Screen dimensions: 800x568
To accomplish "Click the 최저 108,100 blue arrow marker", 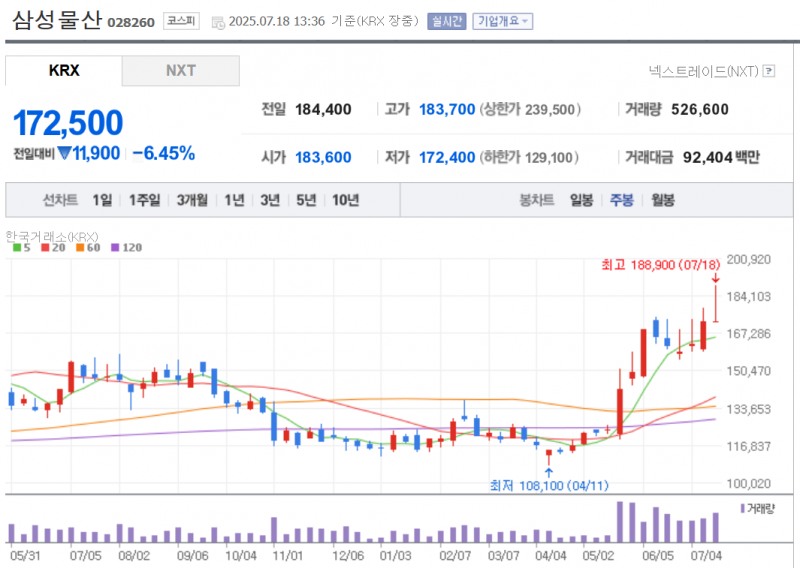I will 548,470.
